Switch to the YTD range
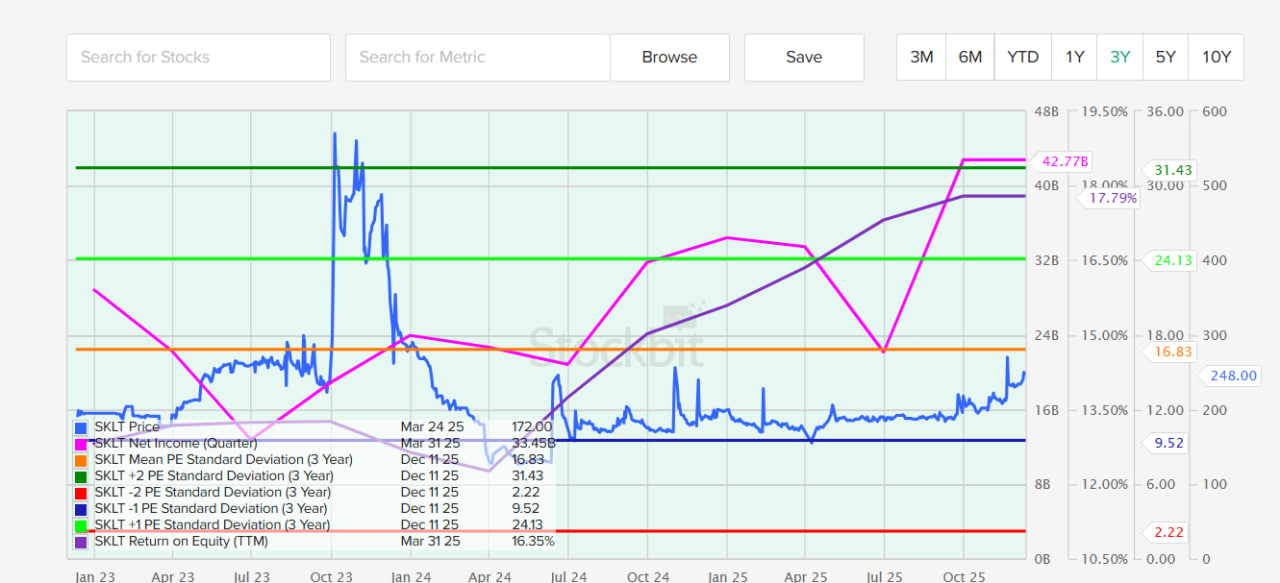This screenshot has height=583, width=1280. point(1023,57)
